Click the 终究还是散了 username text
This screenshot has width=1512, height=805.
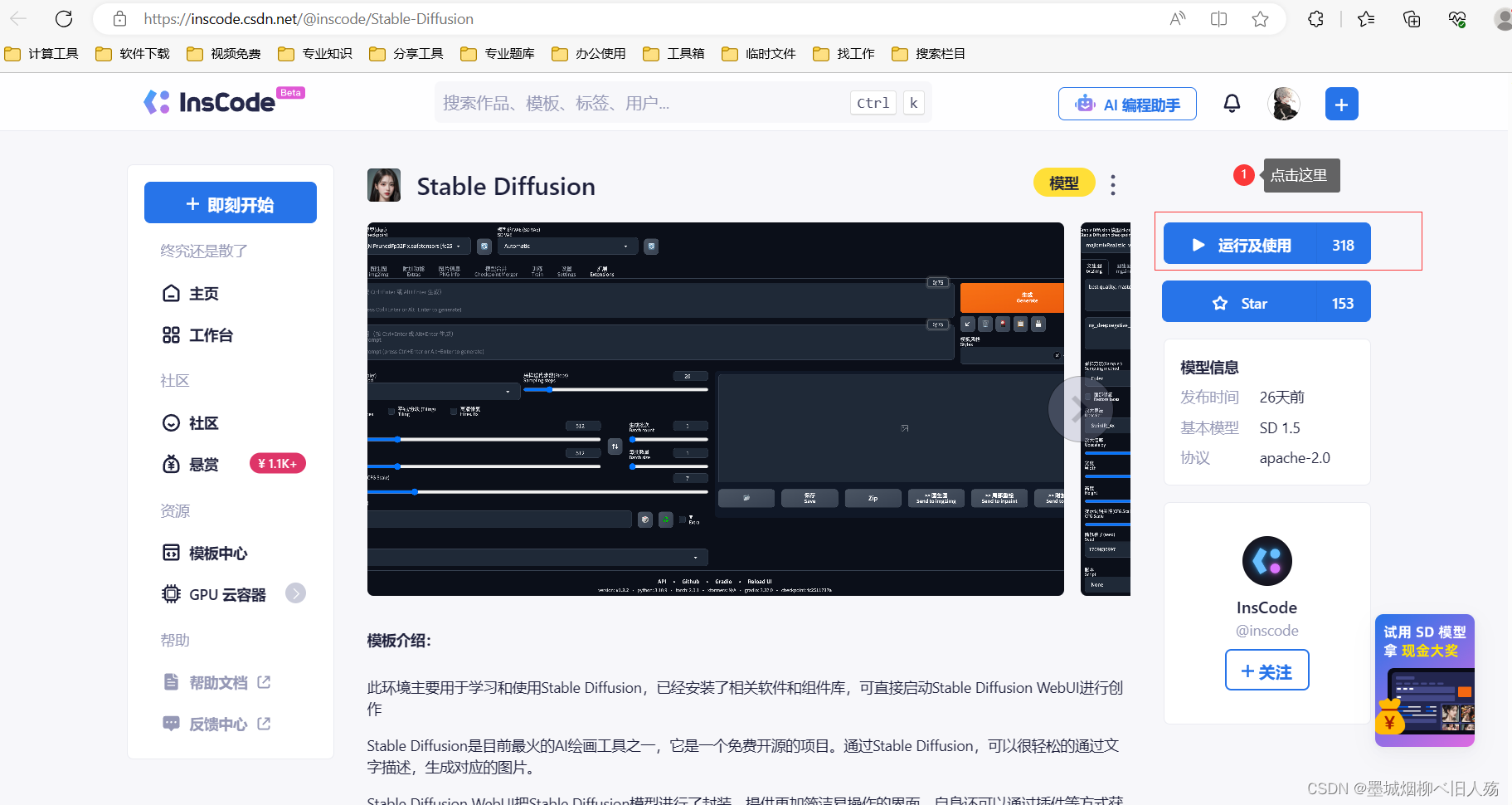204,251
